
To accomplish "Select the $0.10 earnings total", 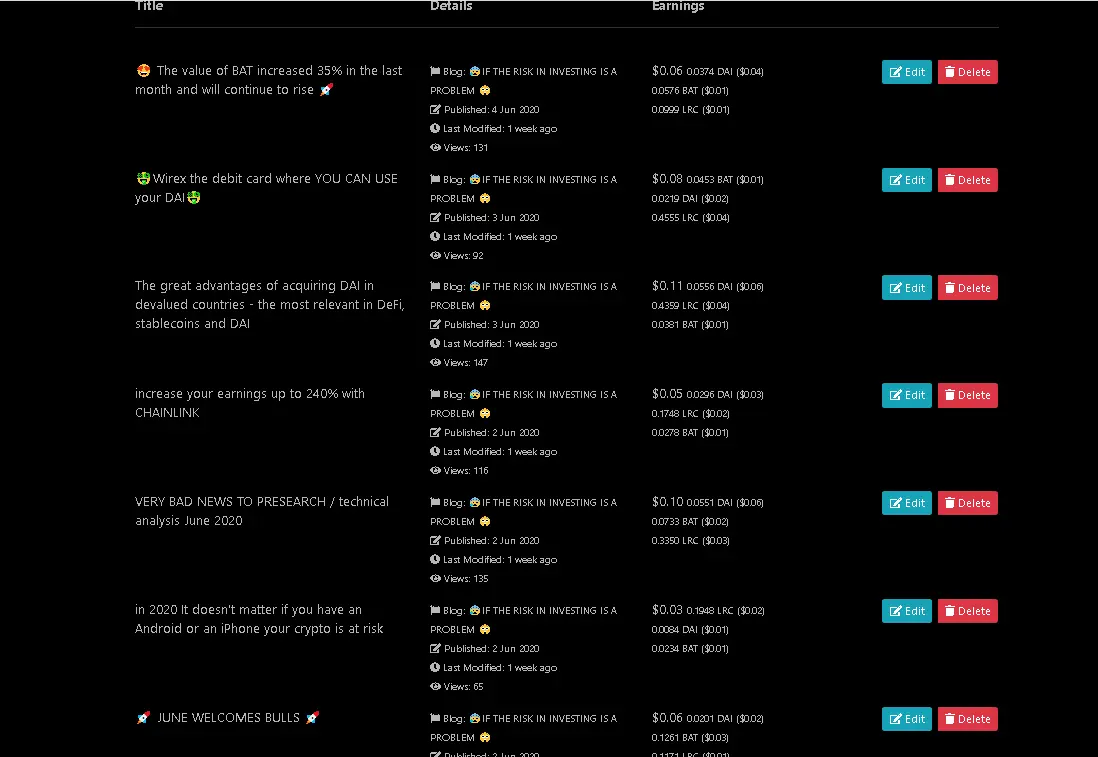I will 667,501.
